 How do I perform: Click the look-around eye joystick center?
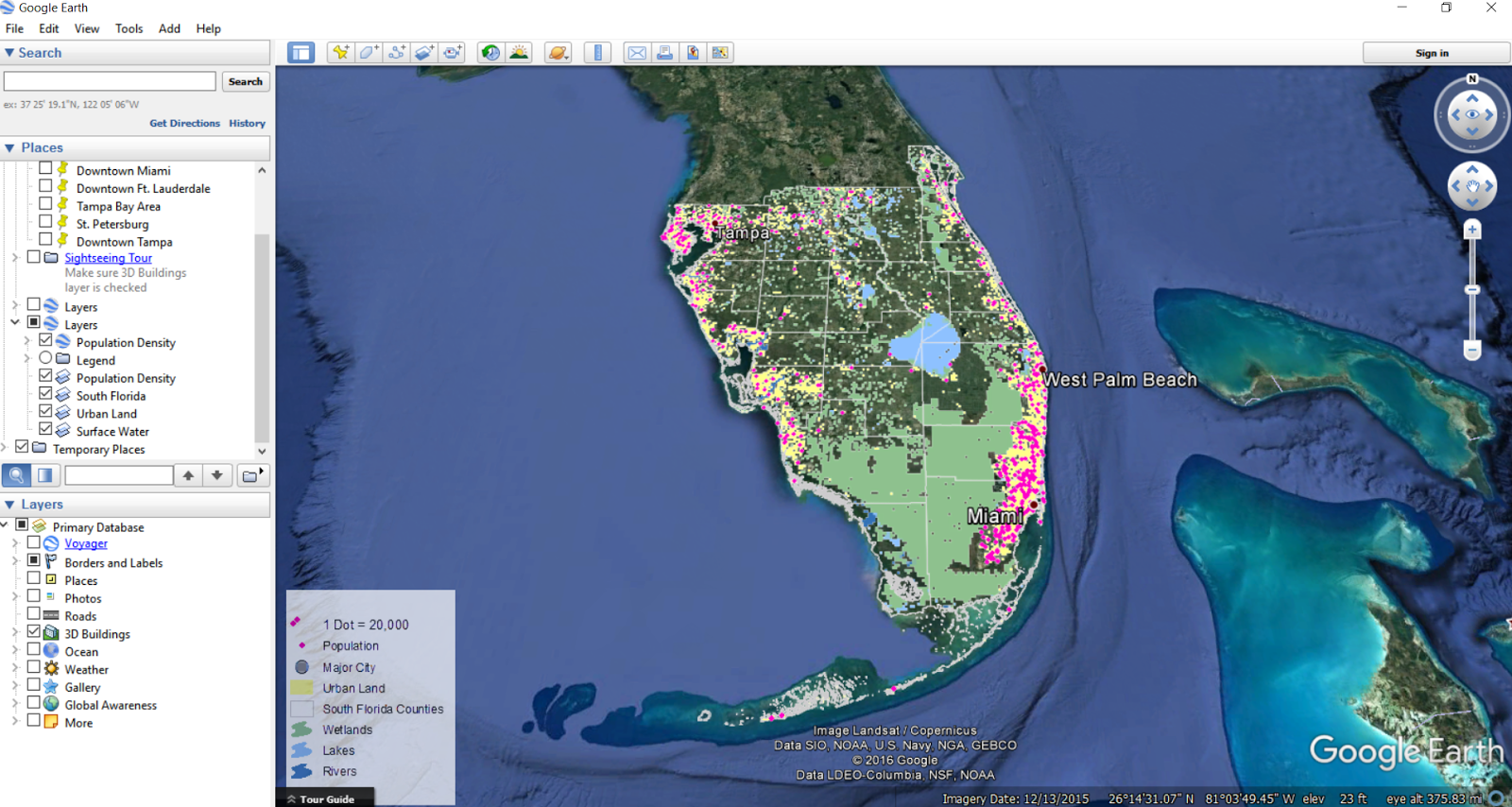tap(1472, 114)
